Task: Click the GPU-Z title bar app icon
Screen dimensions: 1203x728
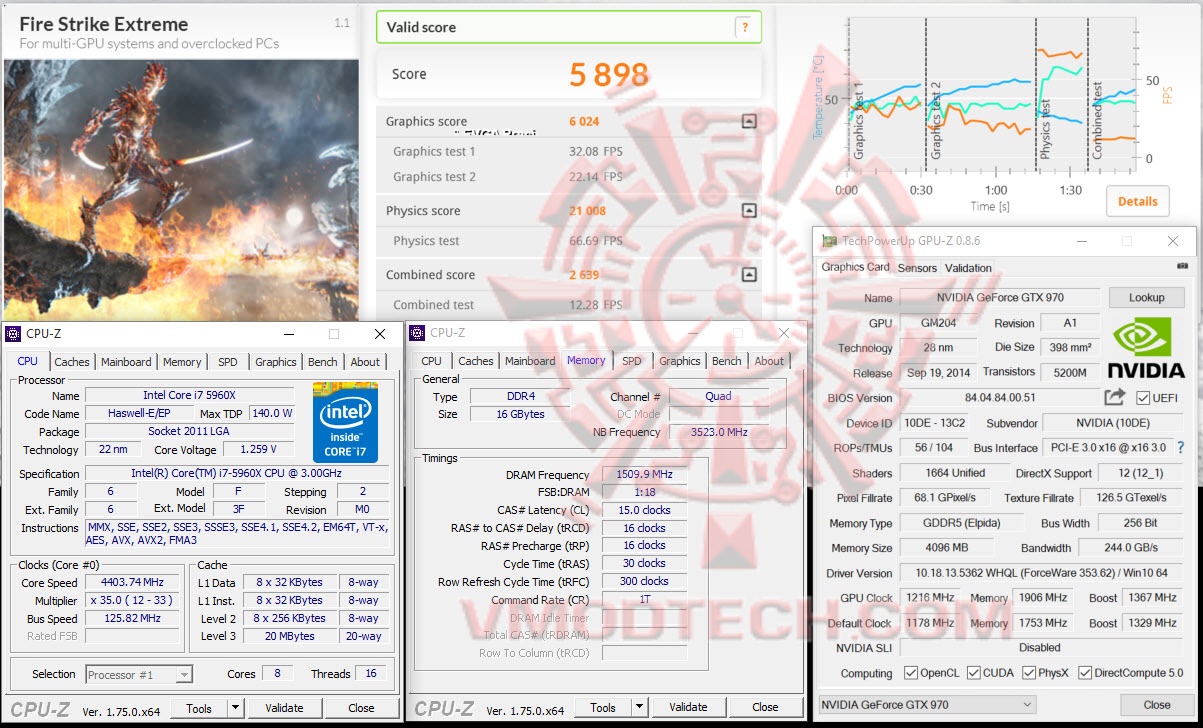Action: coord(829,241)
